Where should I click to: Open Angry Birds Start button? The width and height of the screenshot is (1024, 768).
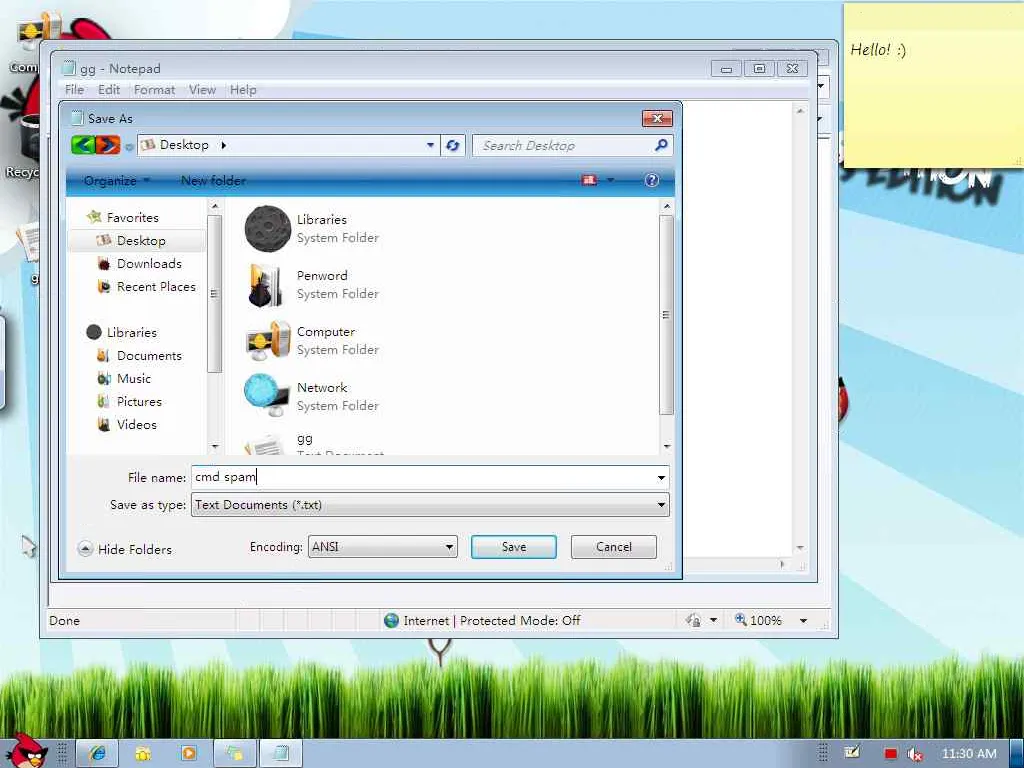[x=26, y=750]
